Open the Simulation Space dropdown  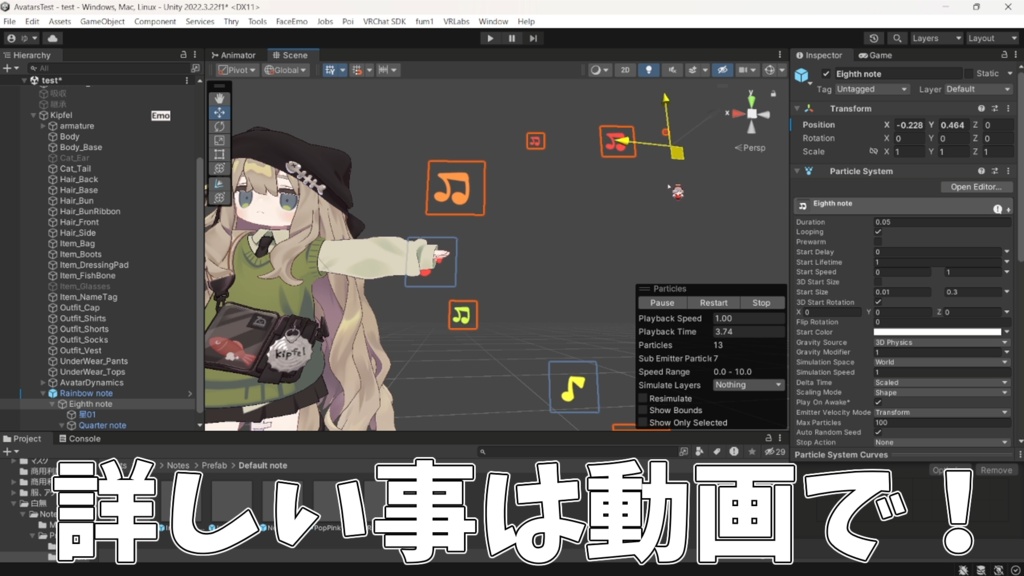coord(941,362)
